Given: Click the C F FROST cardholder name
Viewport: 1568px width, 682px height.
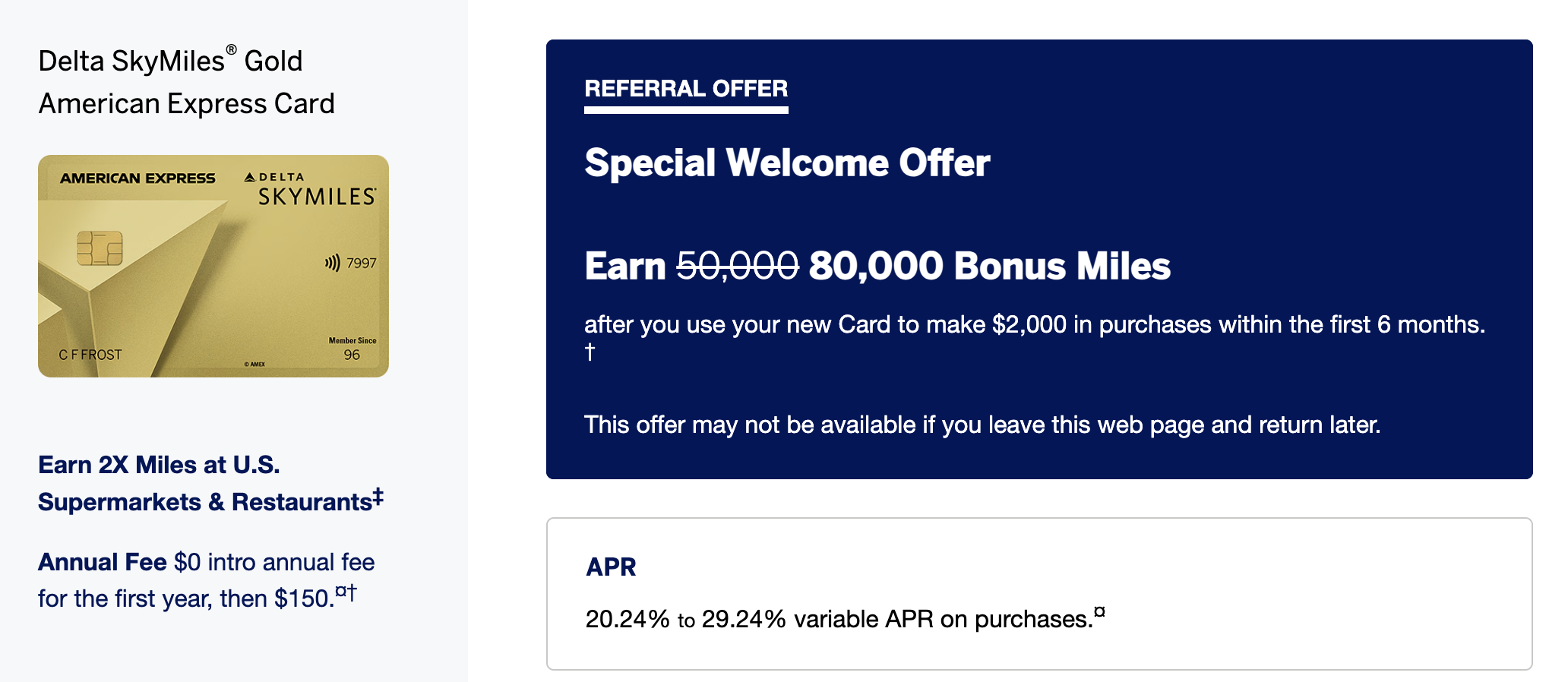Looking at the screenshot, I should [x=90, y=355].
